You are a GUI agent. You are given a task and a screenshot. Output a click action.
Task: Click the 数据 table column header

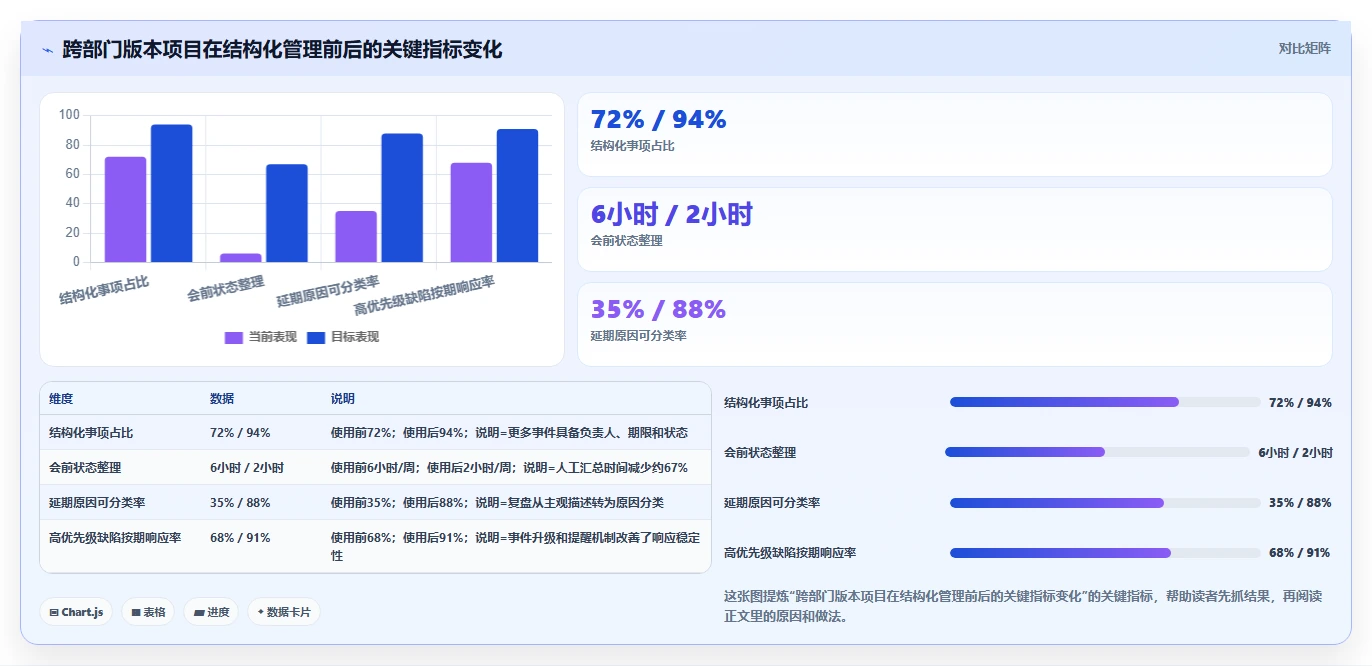pos(222,398)
